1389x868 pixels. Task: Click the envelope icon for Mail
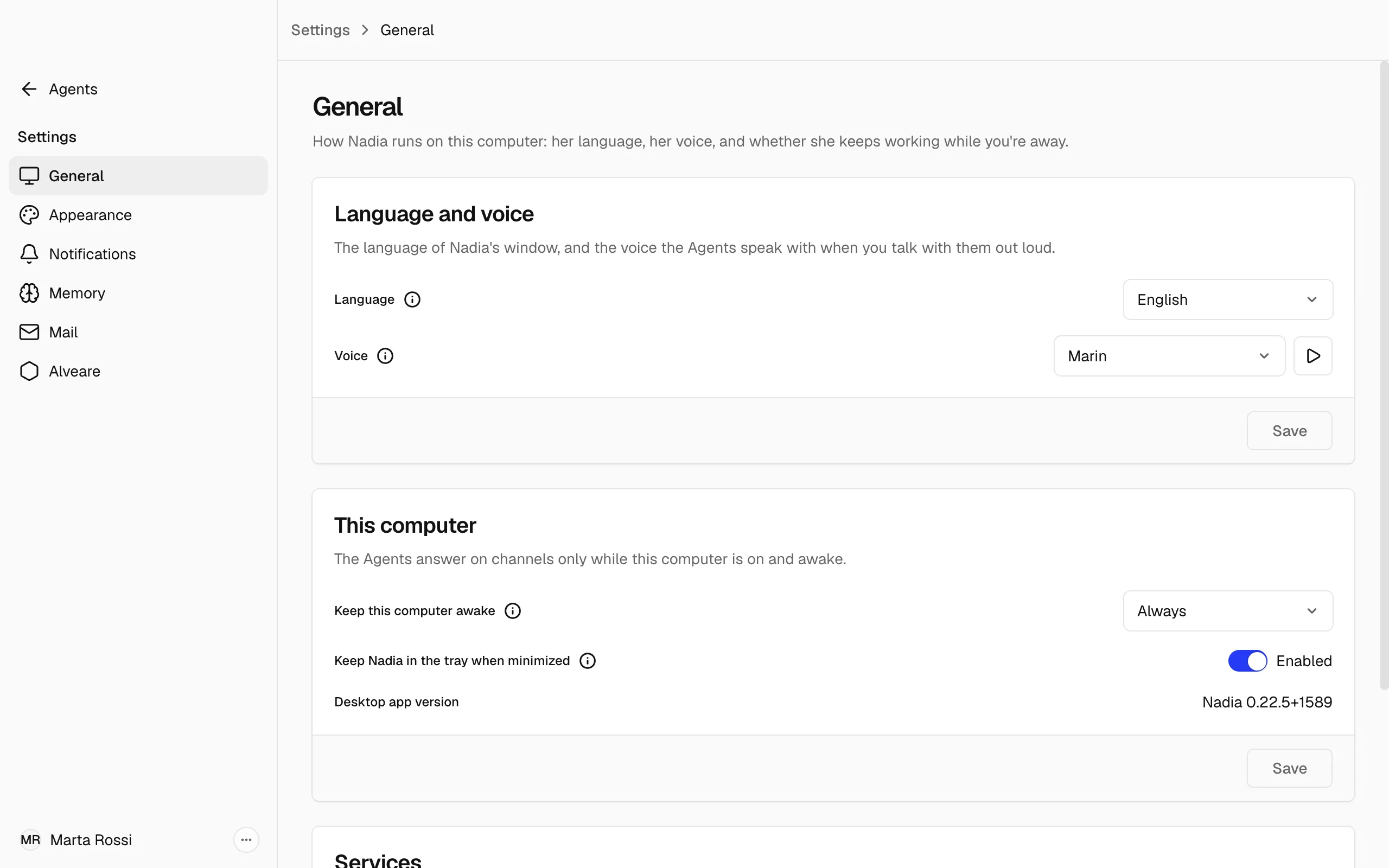pos(29,332)
